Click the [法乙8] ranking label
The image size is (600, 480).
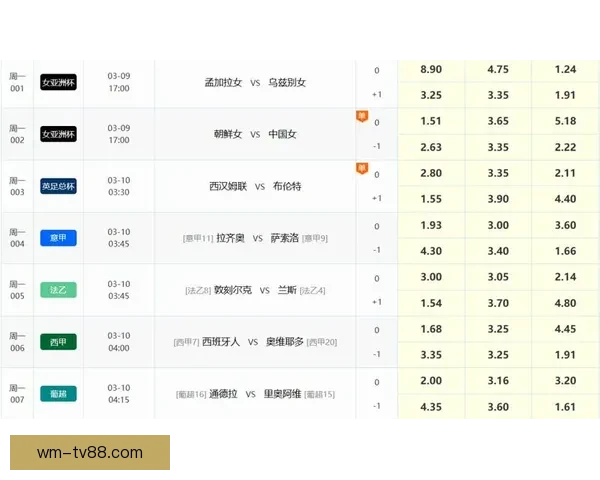[198, 291]
